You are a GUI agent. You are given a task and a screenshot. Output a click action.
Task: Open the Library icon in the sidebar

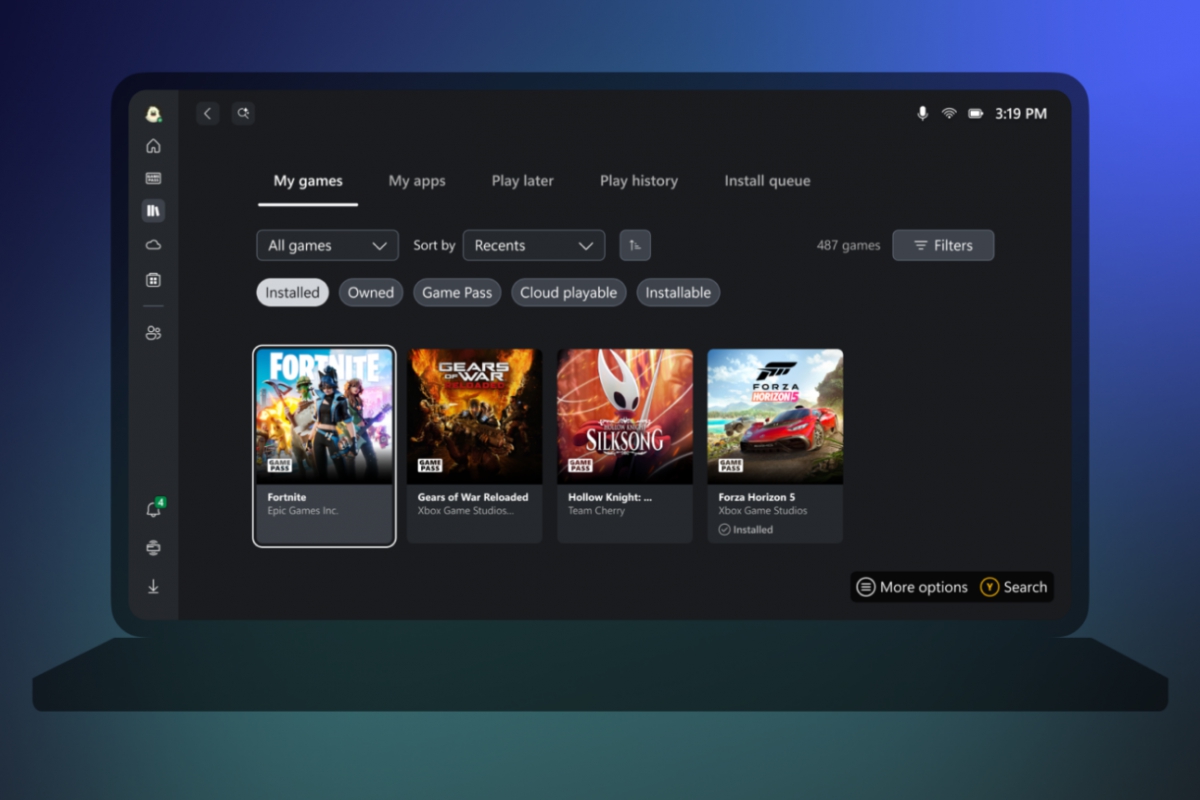point(153,211)
